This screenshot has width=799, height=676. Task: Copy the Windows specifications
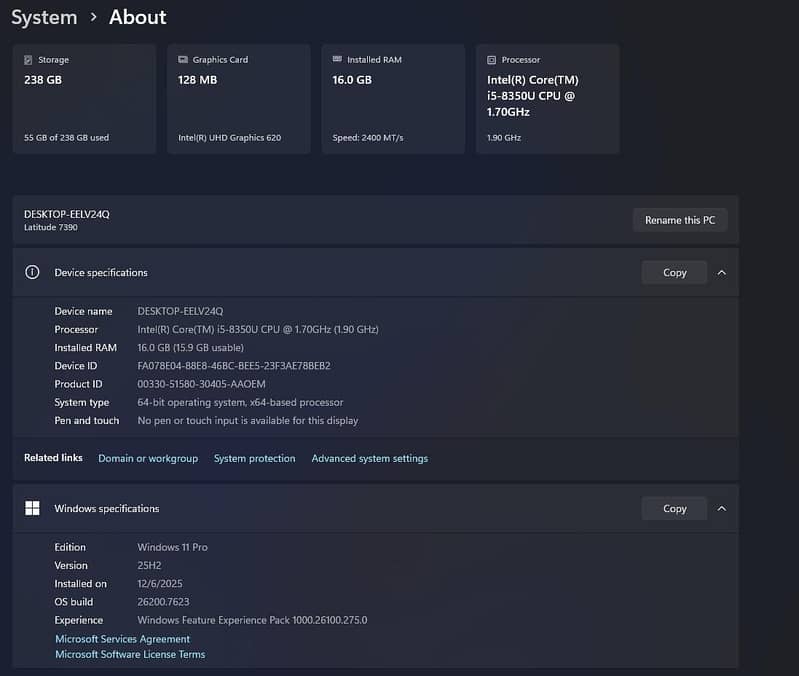(674, 508)
